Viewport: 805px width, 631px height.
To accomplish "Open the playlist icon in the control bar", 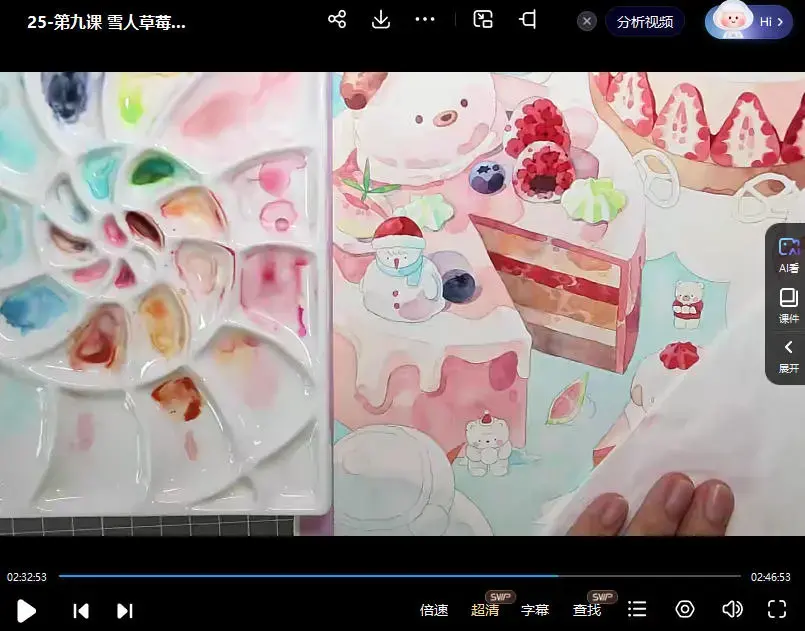I will coord(637,609).
